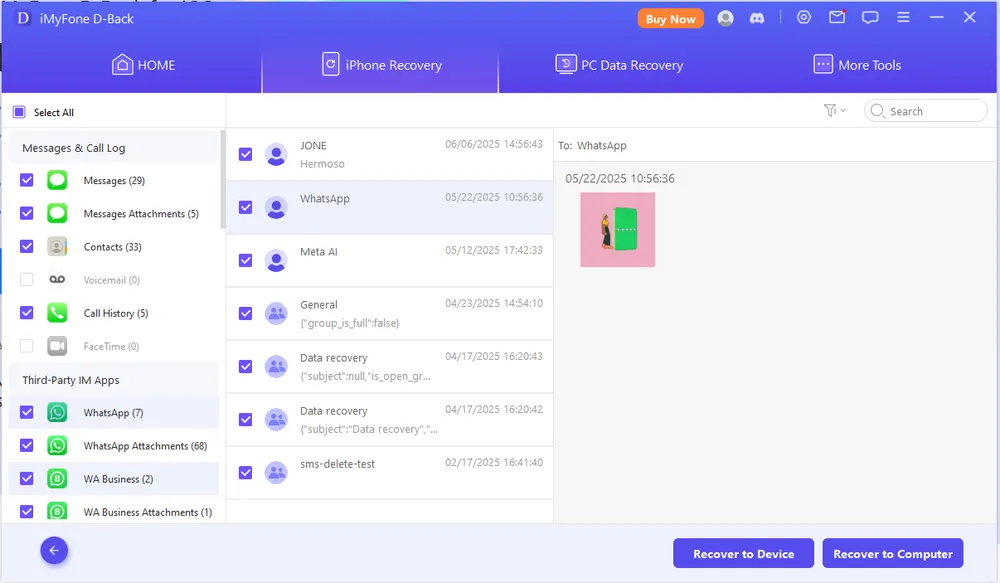
Task: Click JONE contact avatar icon
Action: pos(276,154)
